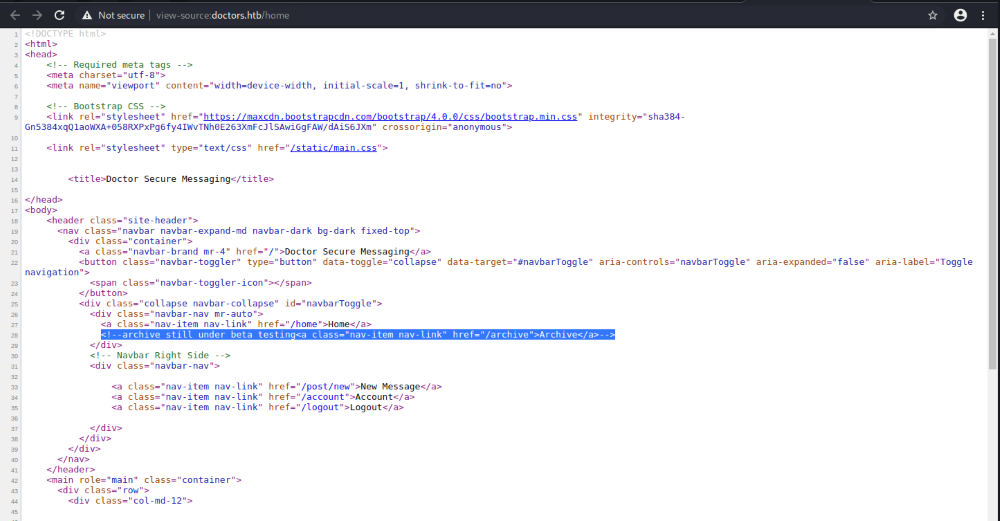Reload the page with refresh icon
Screen dimensions: 1000x521
60,15
